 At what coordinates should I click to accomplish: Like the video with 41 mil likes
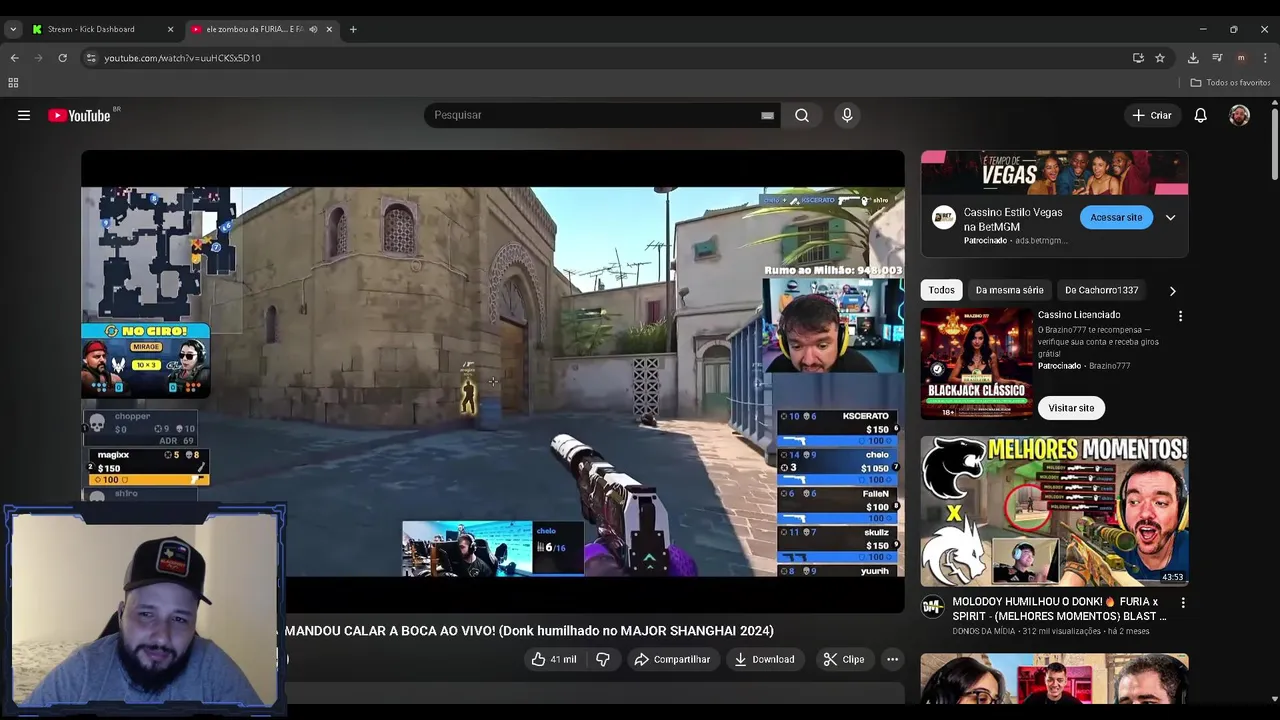554,659
